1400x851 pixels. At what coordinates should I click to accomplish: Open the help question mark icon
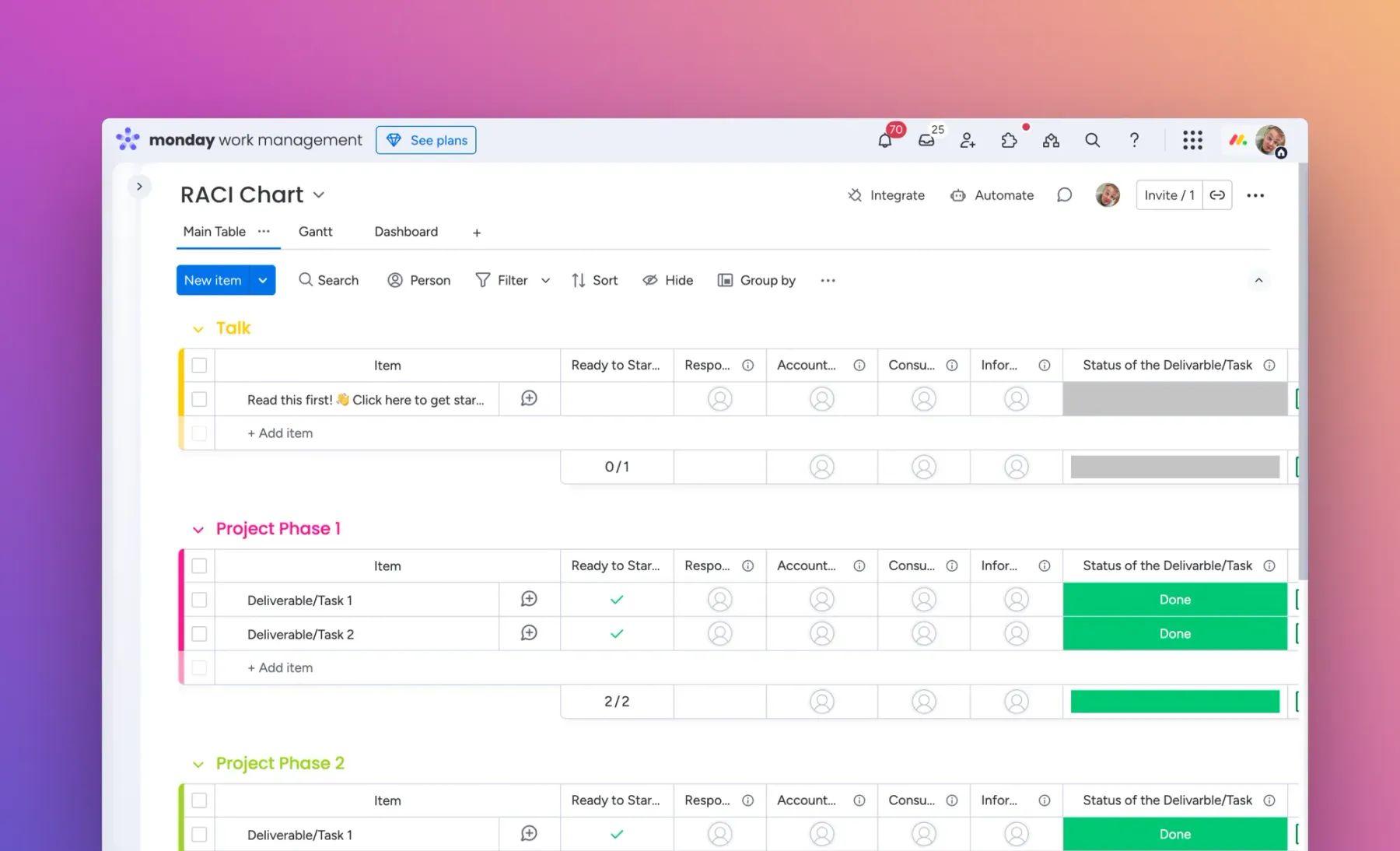[1134, 140]
